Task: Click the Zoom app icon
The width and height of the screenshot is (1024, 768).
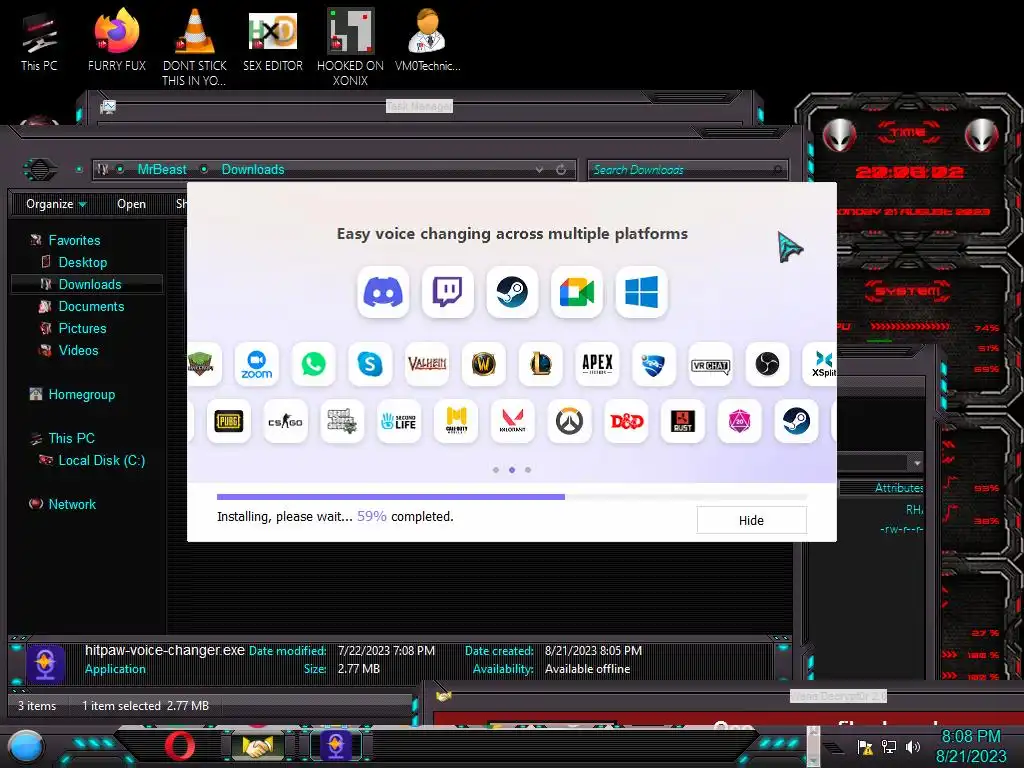Action: pyautogui.click(x=257, y=364)
